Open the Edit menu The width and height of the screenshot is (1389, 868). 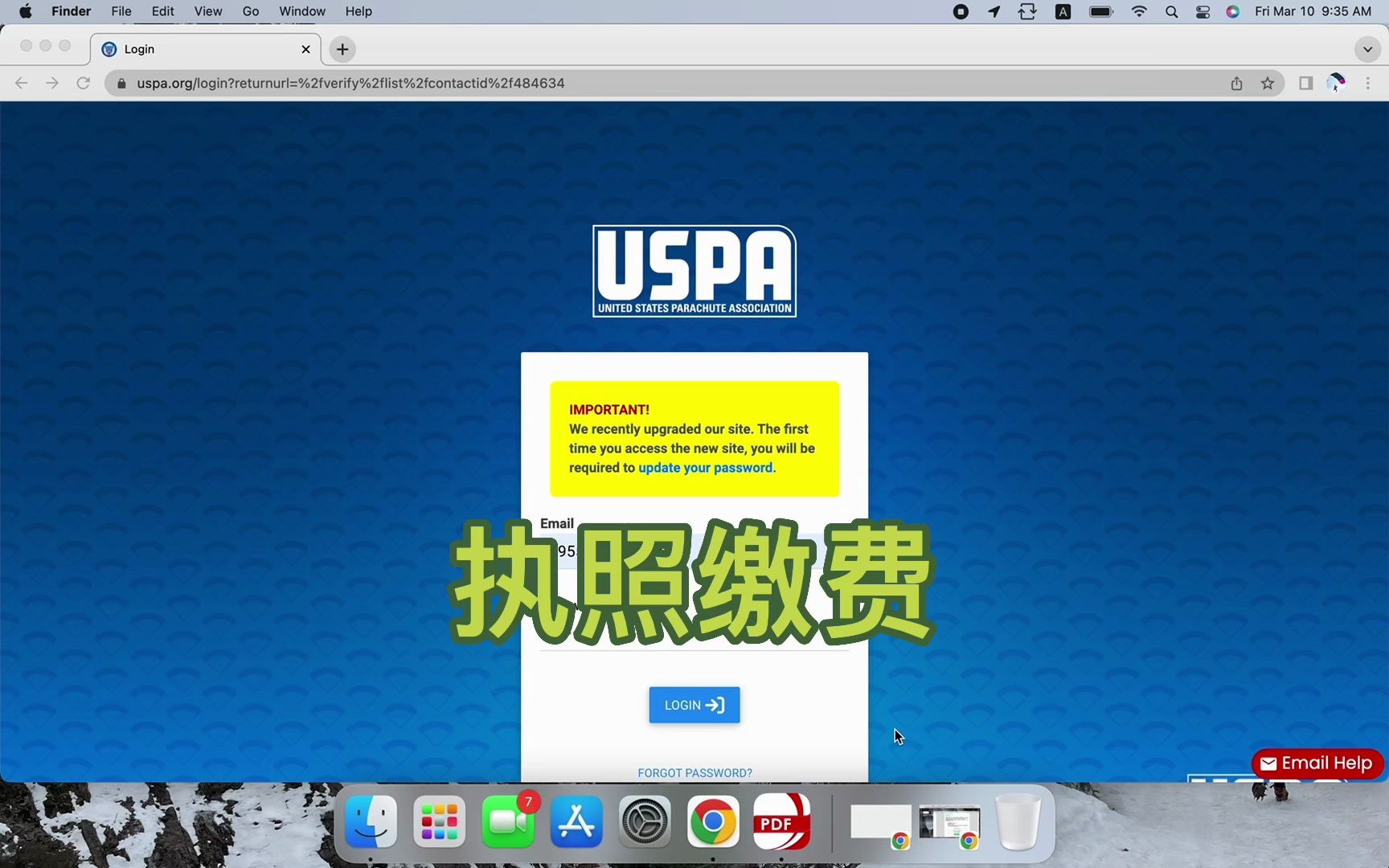click(x=162, y=11)
